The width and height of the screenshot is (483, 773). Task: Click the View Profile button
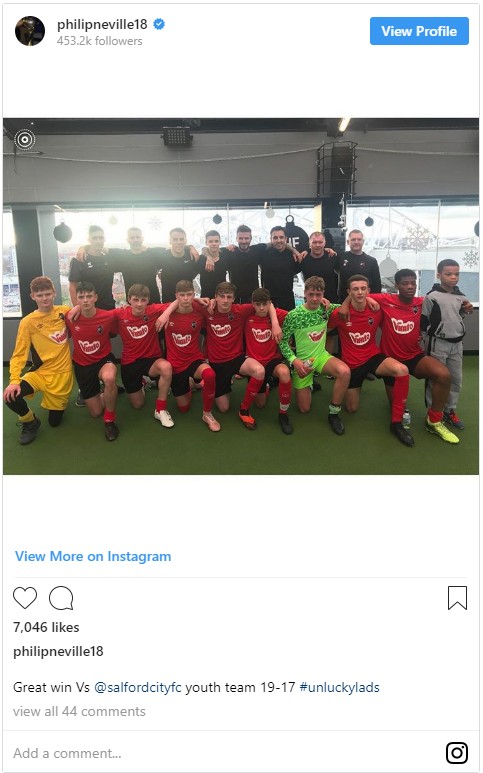point(419,31)
